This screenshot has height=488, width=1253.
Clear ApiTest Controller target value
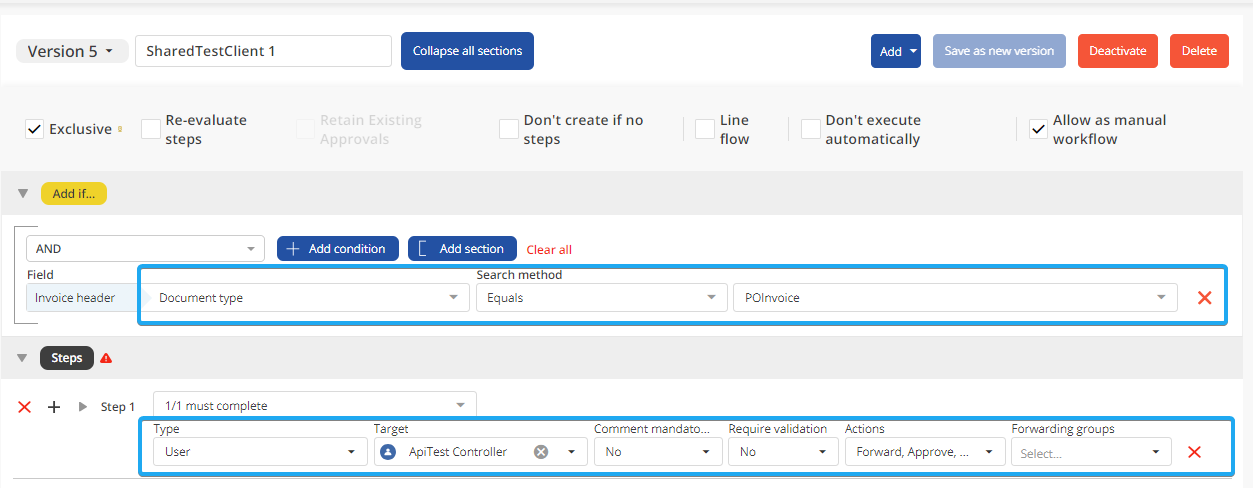541,452
